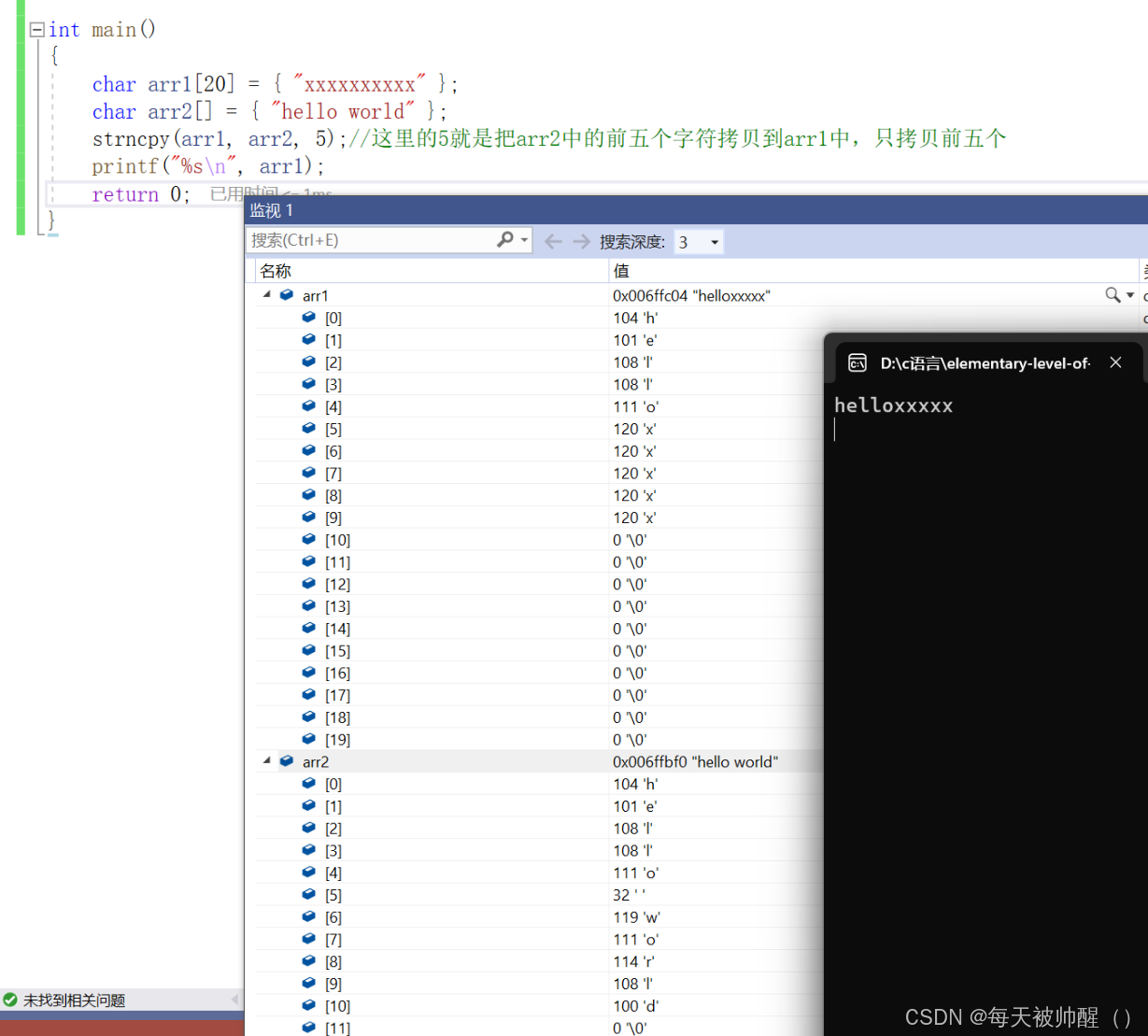Select arr2 element [10] with value 100 'd'
Viewport: 1148px width, 1036px height.
point(538,1006)
